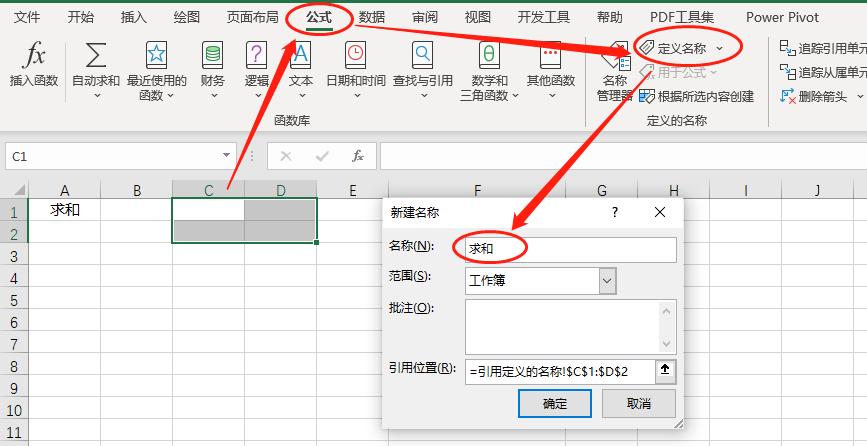Switch to the View (视图) tab
This screenshot has width=867, height=446.
(478, 17)
